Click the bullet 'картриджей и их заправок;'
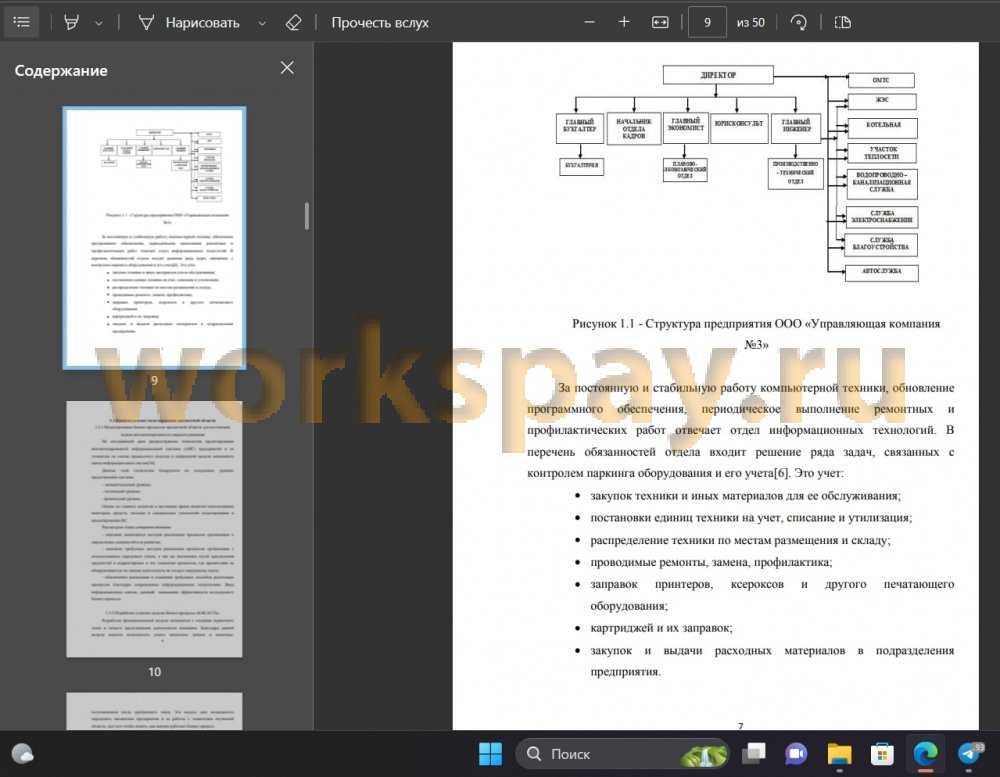1000x777 pixels. point(661,628)
